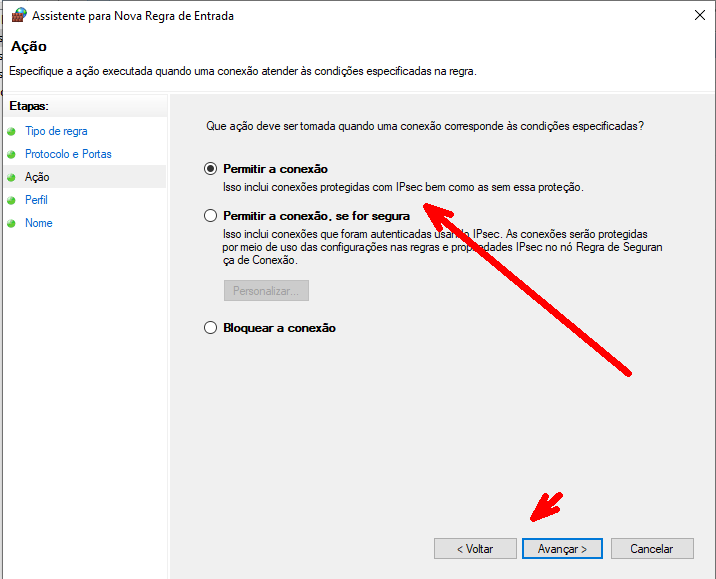Select the 'Permitir a conexão' radio option
The width and height of the screenshot is (716, 579).
[x=210, y=169]
